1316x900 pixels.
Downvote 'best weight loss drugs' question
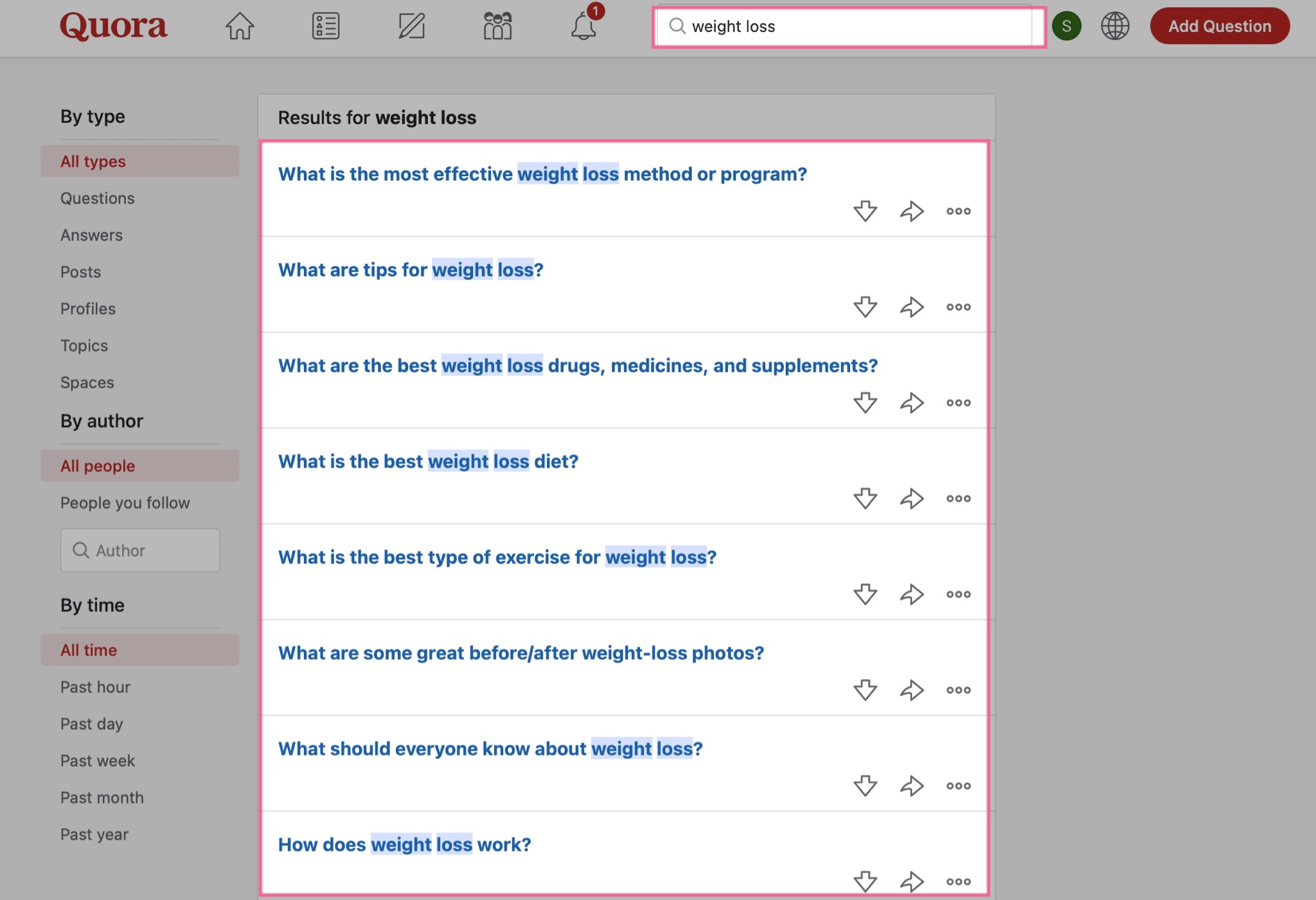point(866,402)
